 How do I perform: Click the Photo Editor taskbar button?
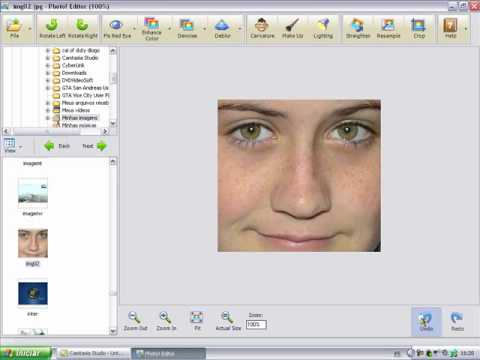169,353
